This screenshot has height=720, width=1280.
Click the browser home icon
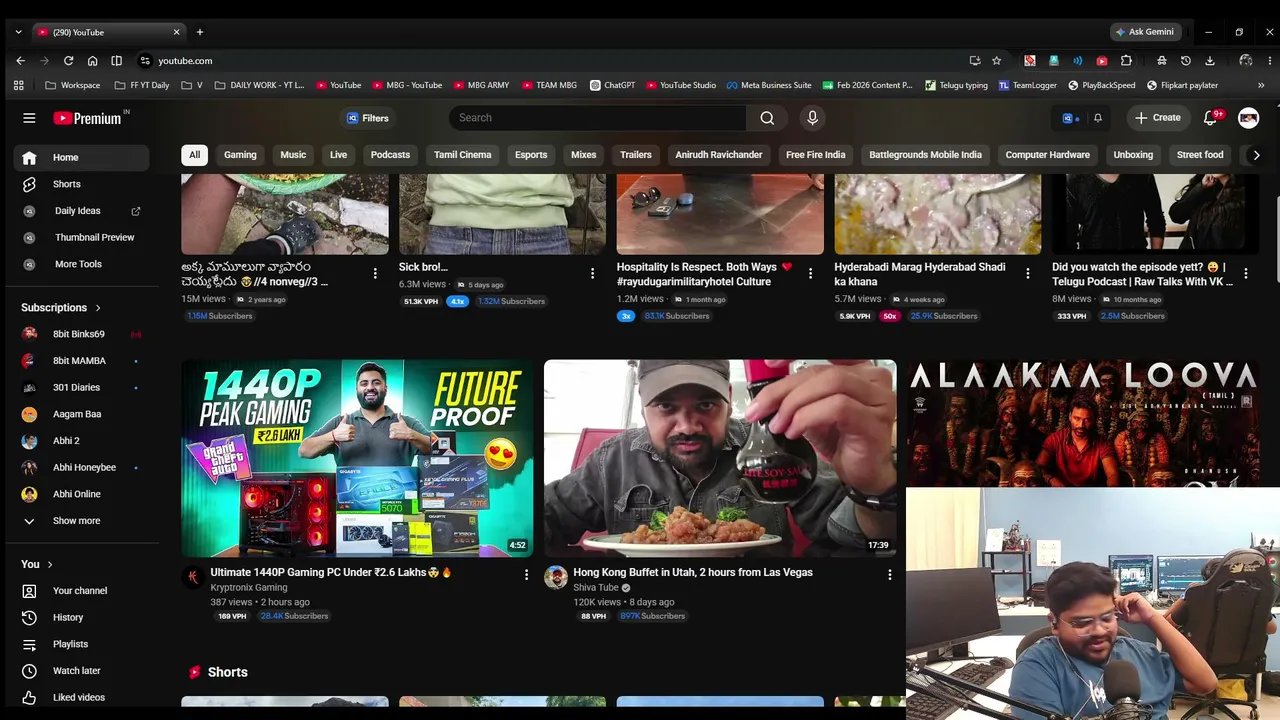(92, 61)
